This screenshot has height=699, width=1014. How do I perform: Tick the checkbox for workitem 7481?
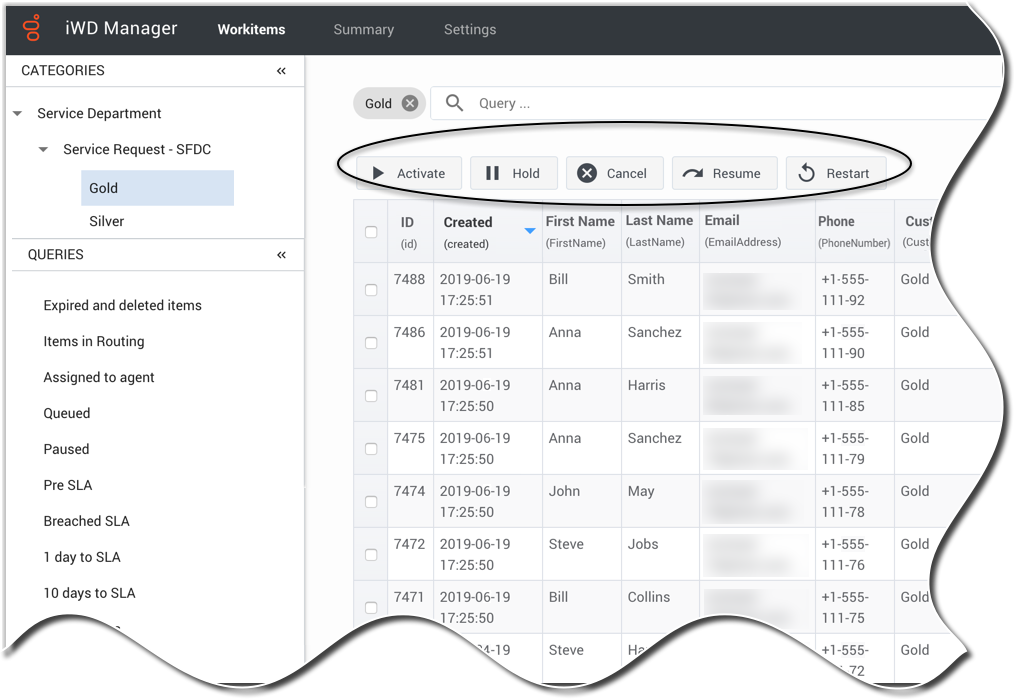[371, 396]
